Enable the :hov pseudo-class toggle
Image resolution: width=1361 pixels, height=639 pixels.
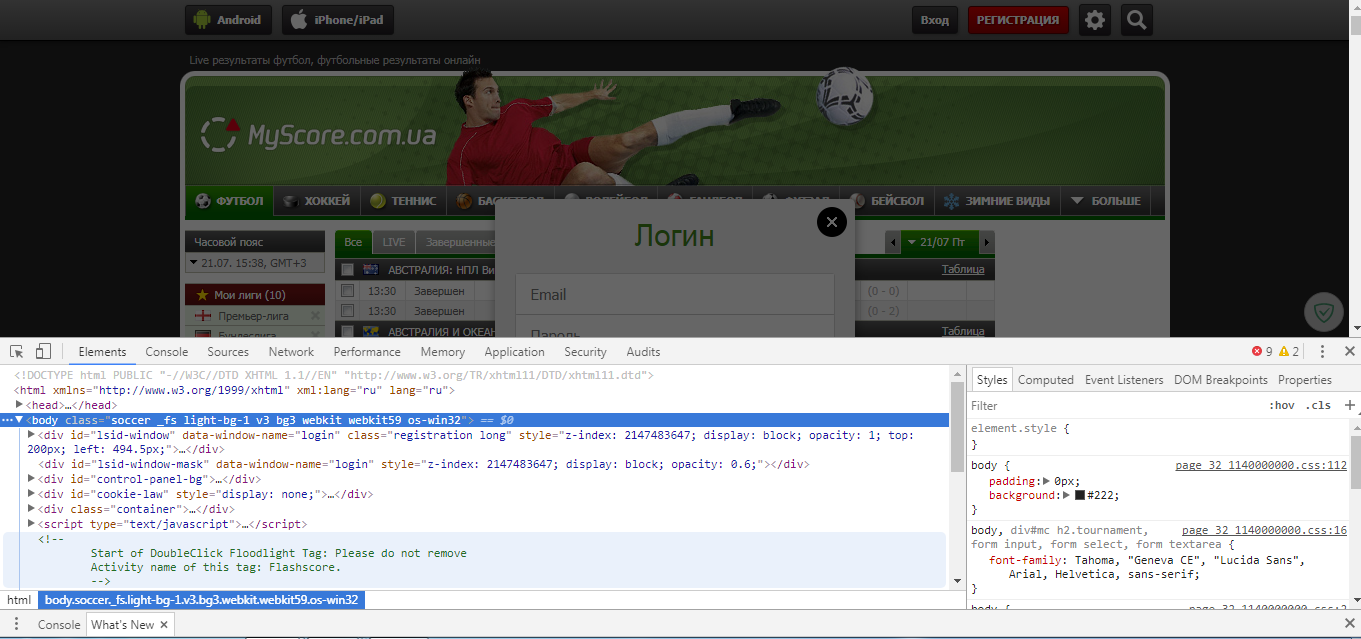1283,405
